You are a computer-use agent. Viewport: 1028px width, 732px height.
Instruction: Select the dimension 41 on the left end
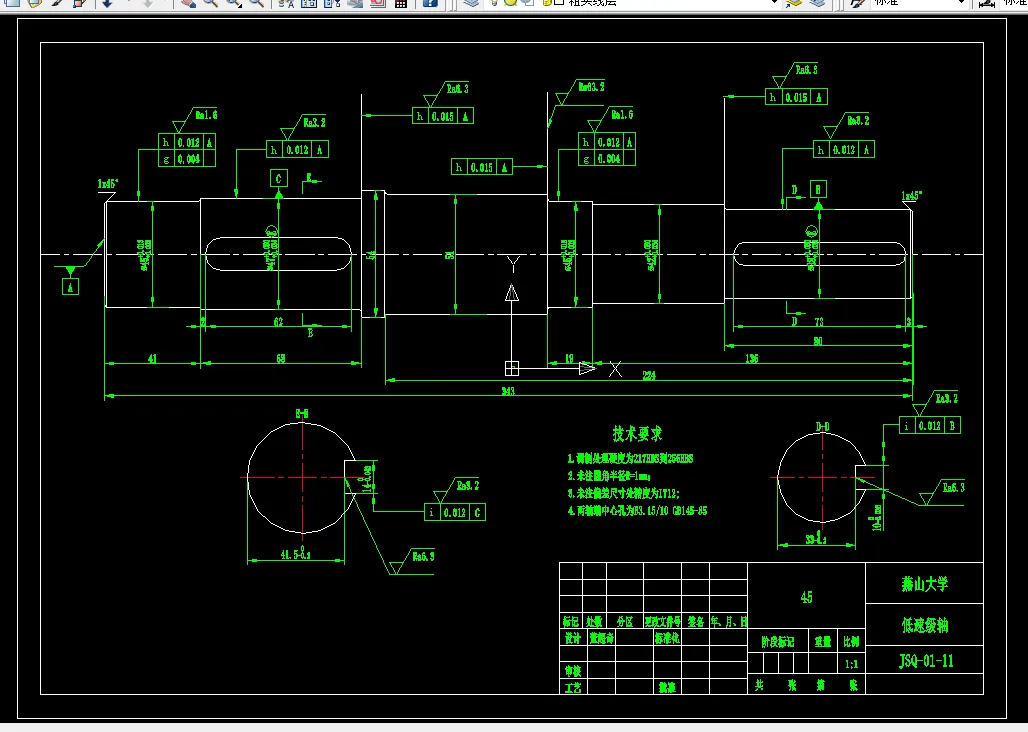[x=152, y=358]
